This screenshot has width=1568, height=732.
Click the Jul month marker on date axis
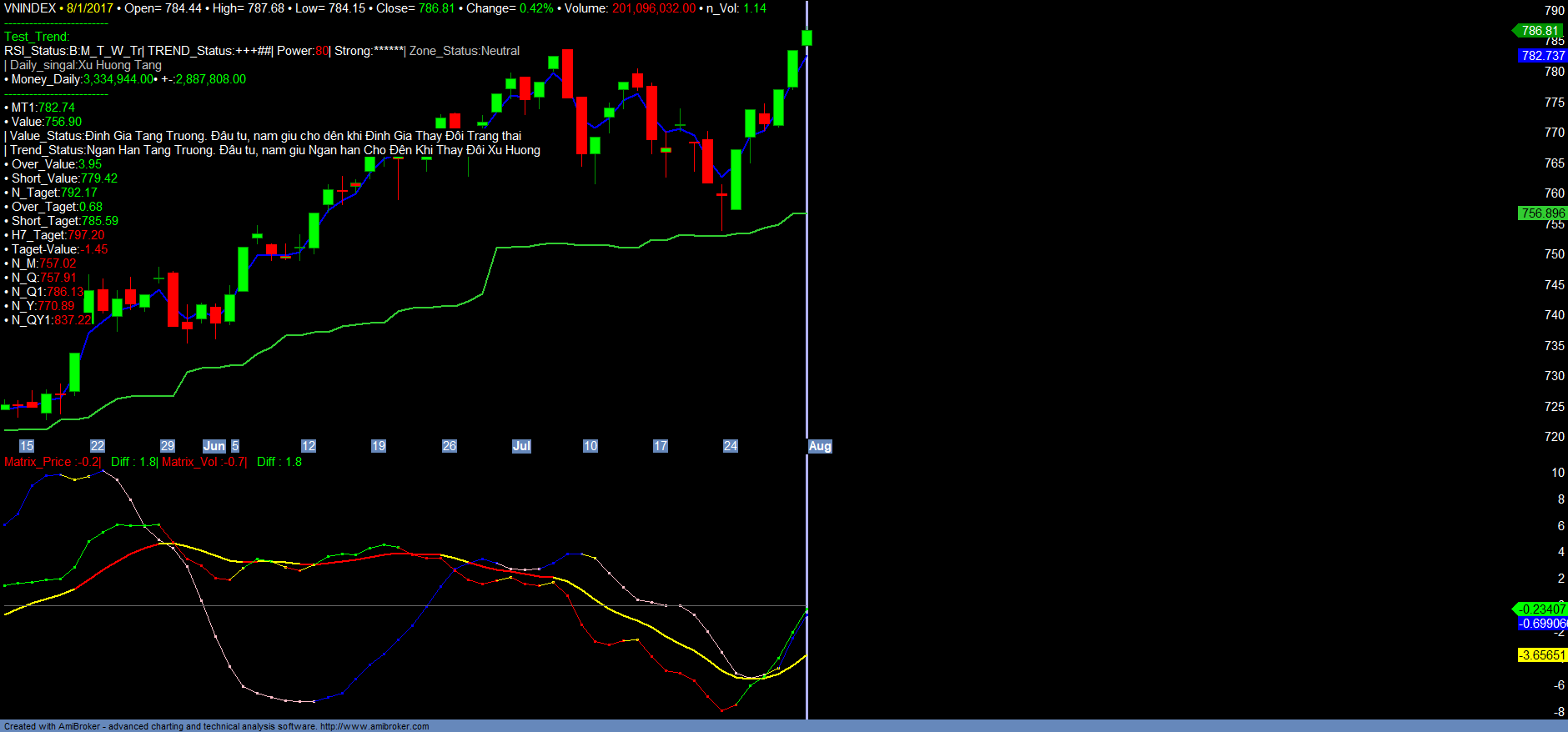(521, 446)
